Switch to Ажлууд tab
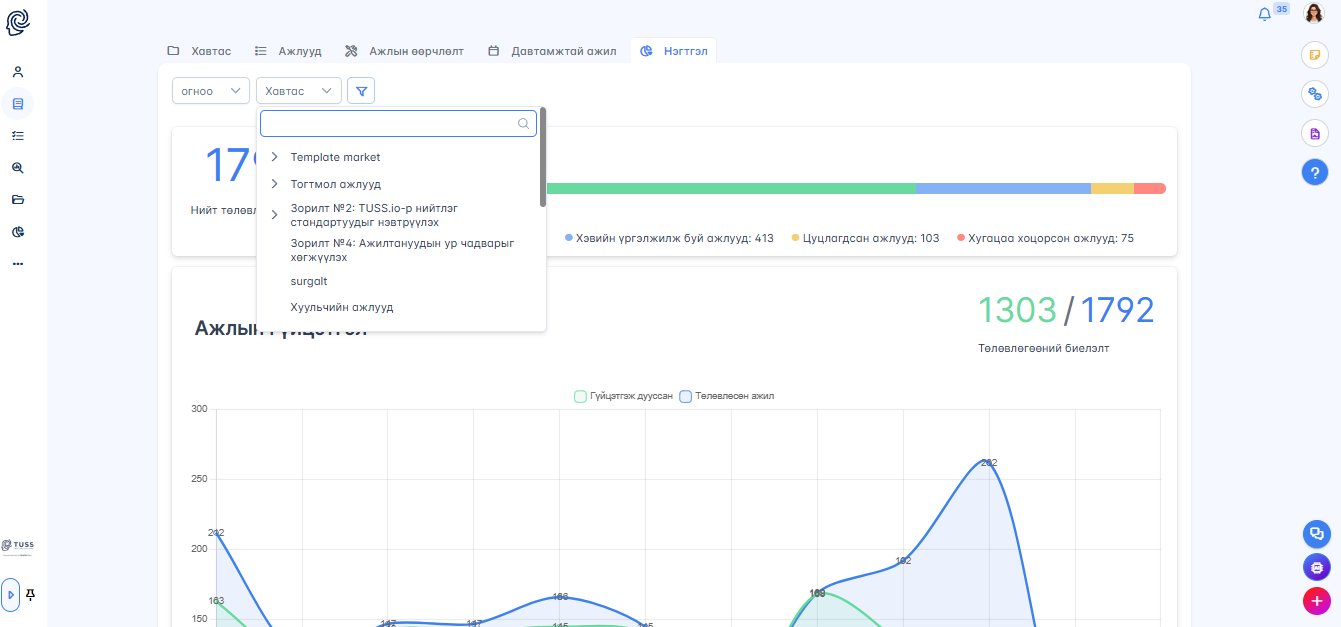Screen dimensions: 1341x627 (288, 51)
